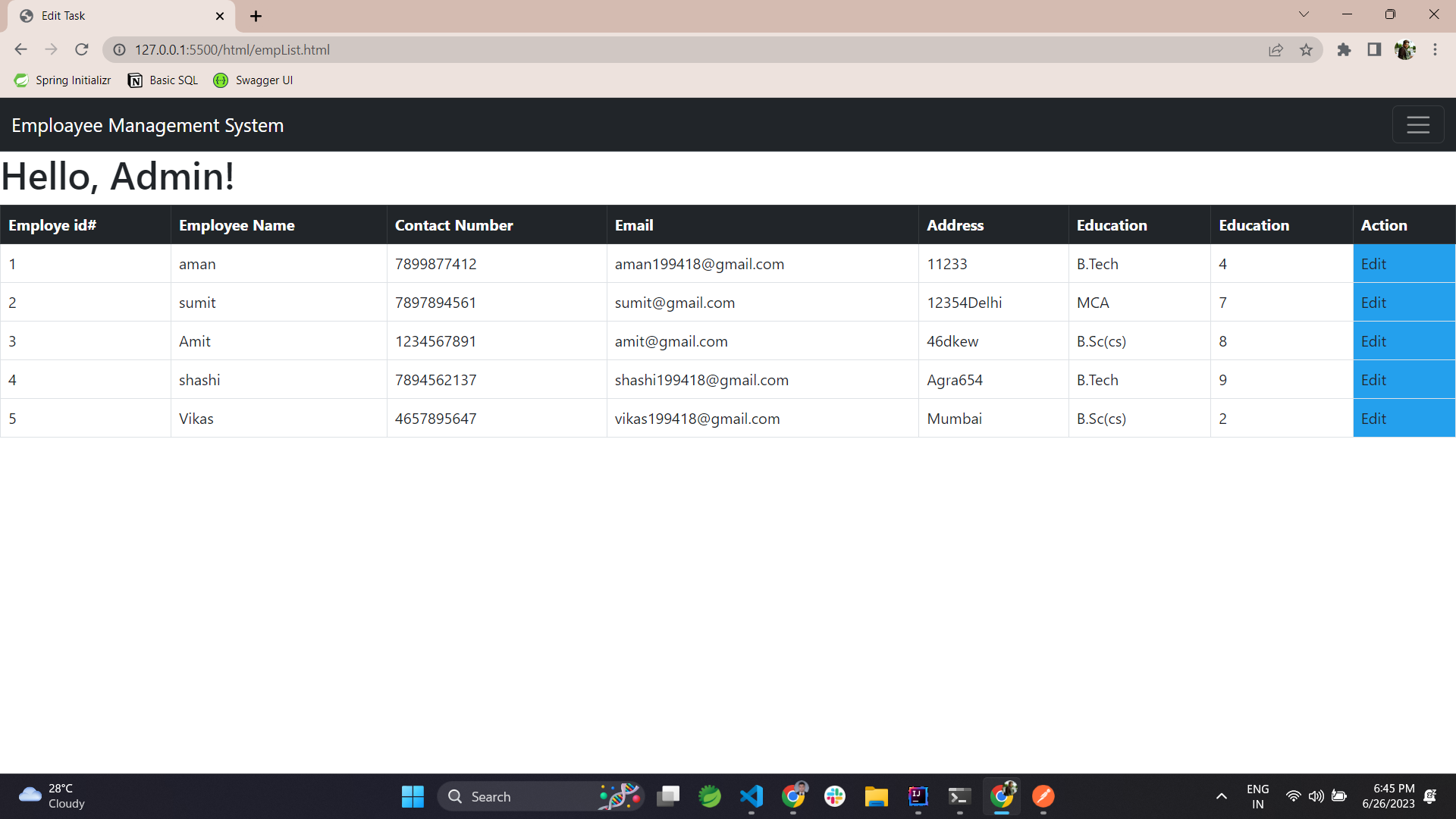Click the back navigation arrow

(20, 49)
